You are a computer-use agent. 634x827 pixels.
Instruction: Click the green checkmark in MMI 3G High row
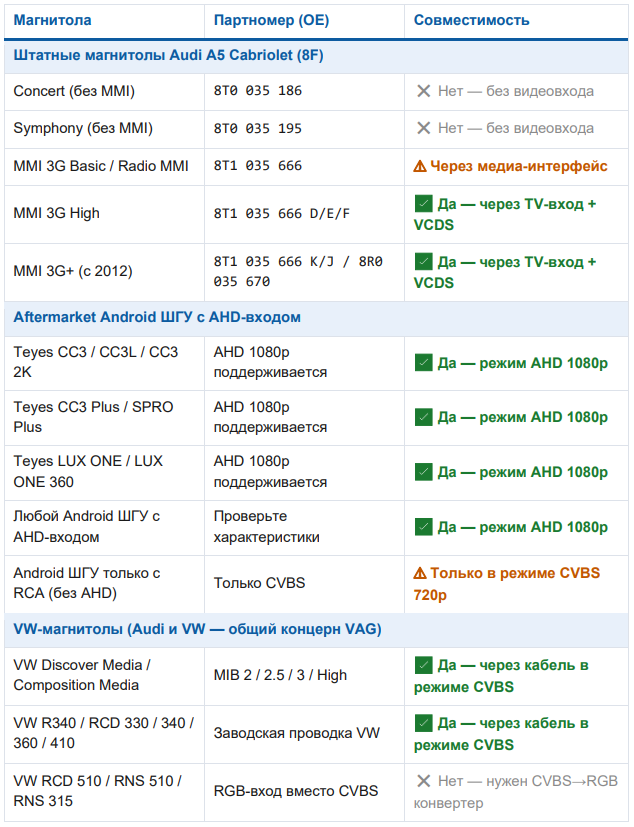424,204
